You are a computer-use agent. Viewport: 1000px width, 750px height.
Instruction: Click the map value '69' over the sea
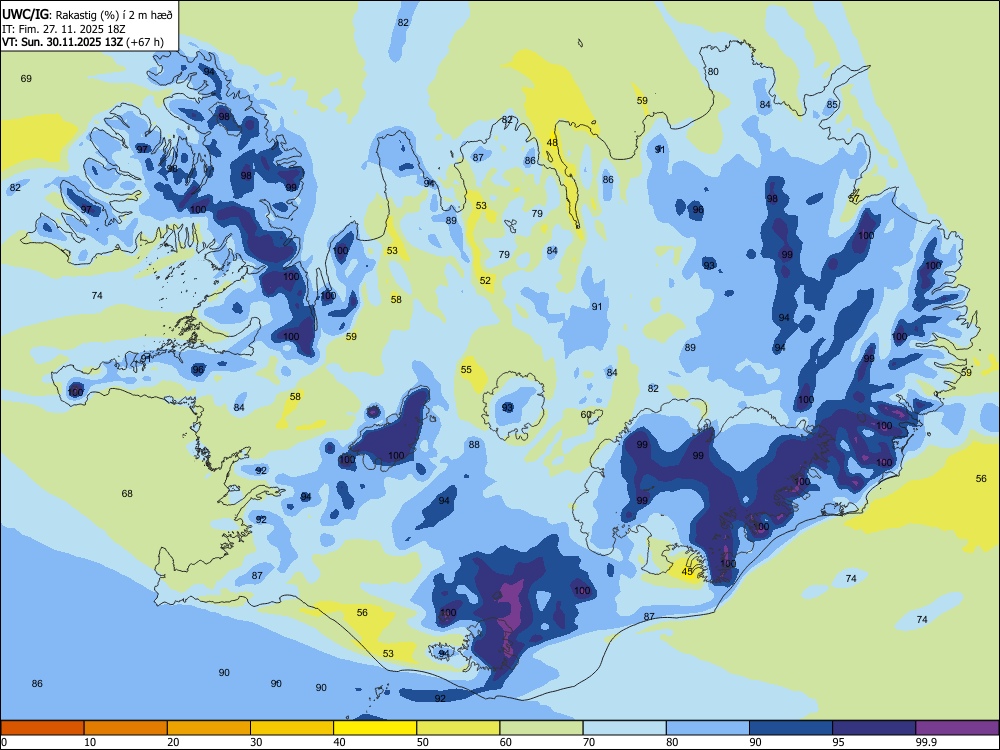click(26, 78)
